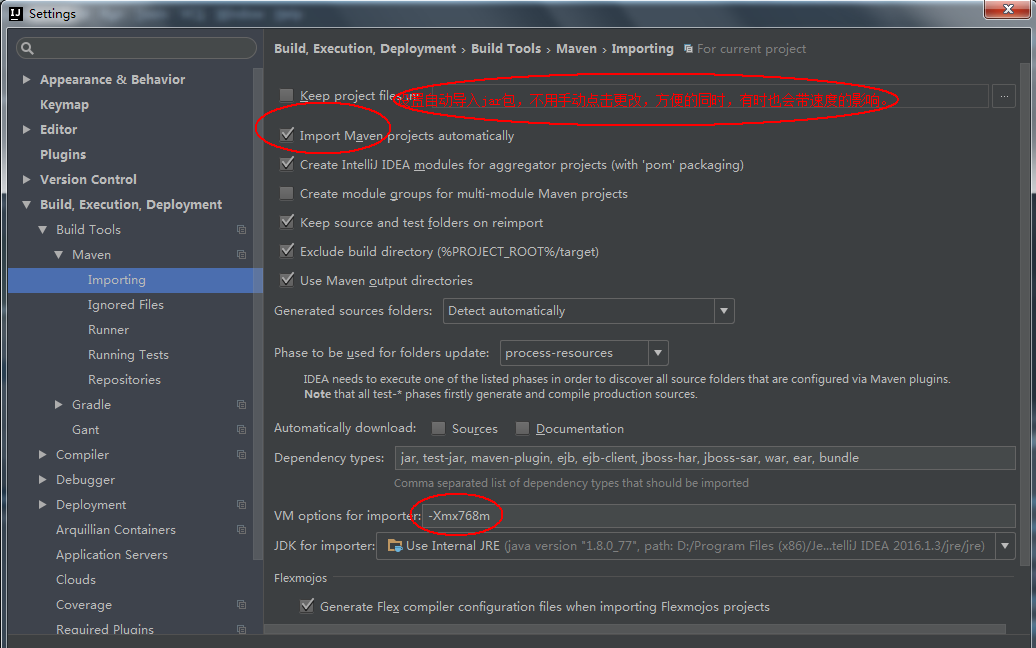Click the Build Tools breadcrumb label
Image resolution: width=1036 pixels, height=648 pixels.
click(505, 48)
